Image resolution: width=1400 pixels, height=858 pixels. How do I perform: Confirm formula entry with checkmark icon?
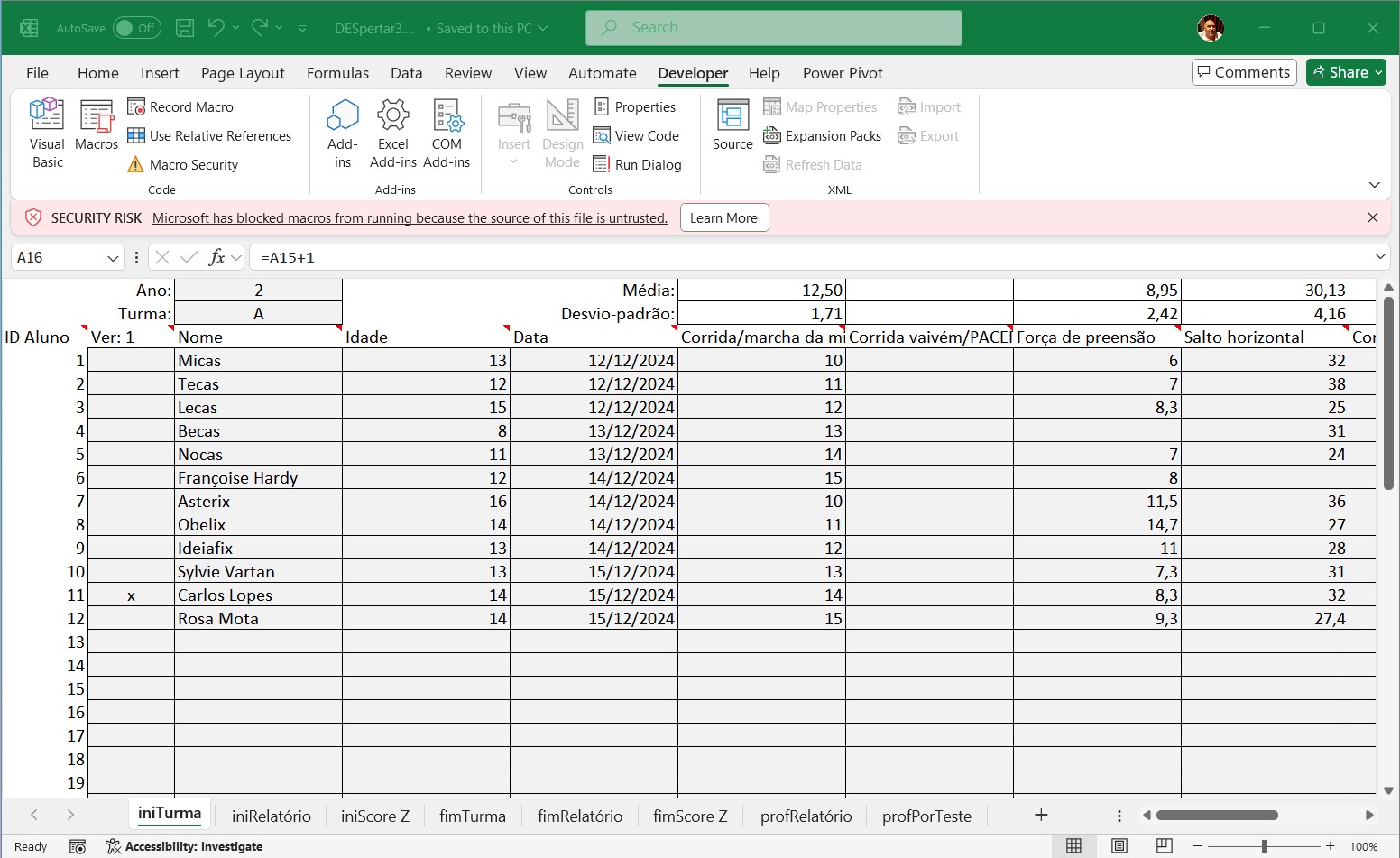pyautogui.click(x=189, y=257)
